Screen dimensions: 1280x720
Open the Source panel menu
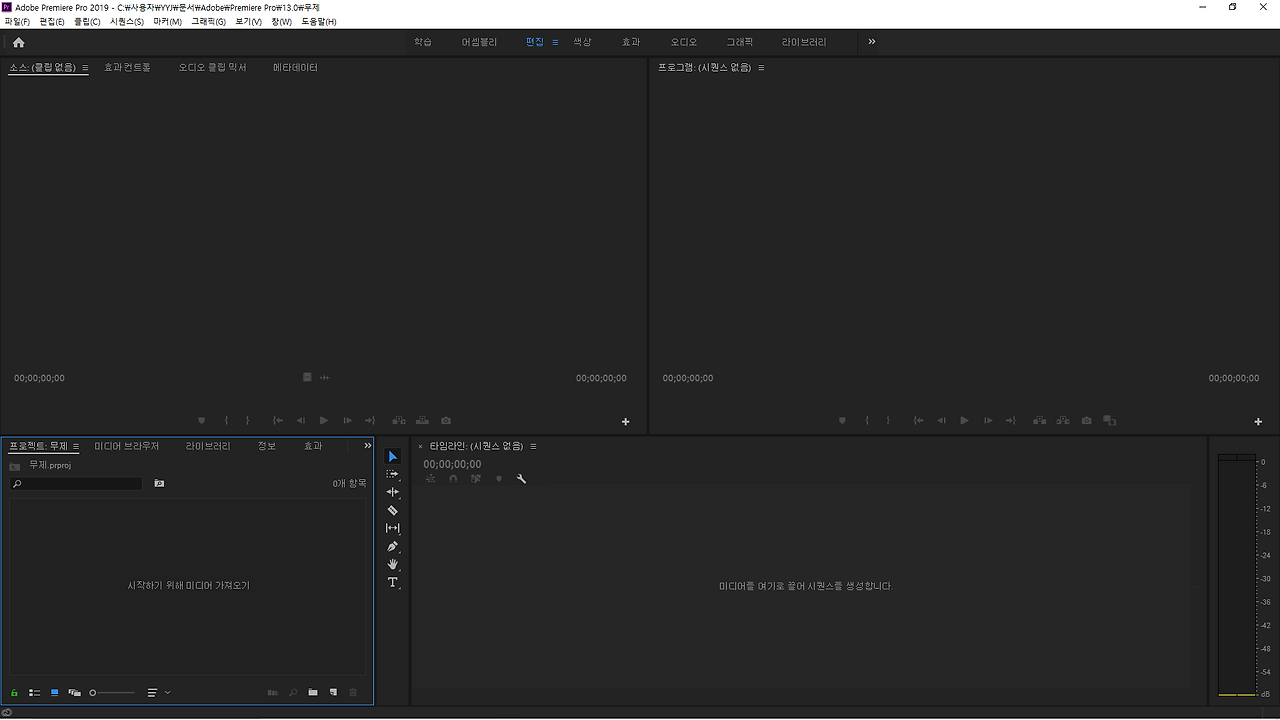[x=85, y=68]
